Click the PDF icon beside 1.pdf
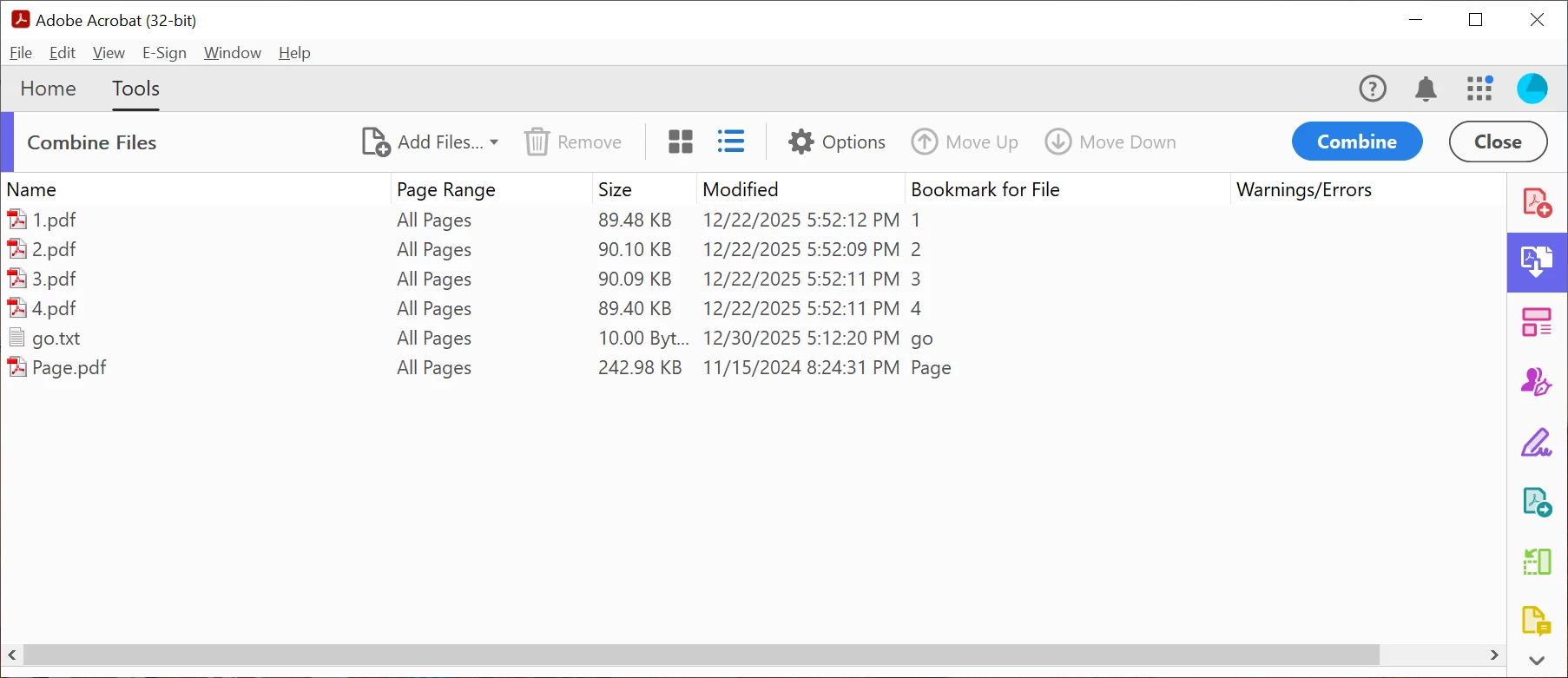Screen dimensions: 1568x678 (x=16, y=220)
